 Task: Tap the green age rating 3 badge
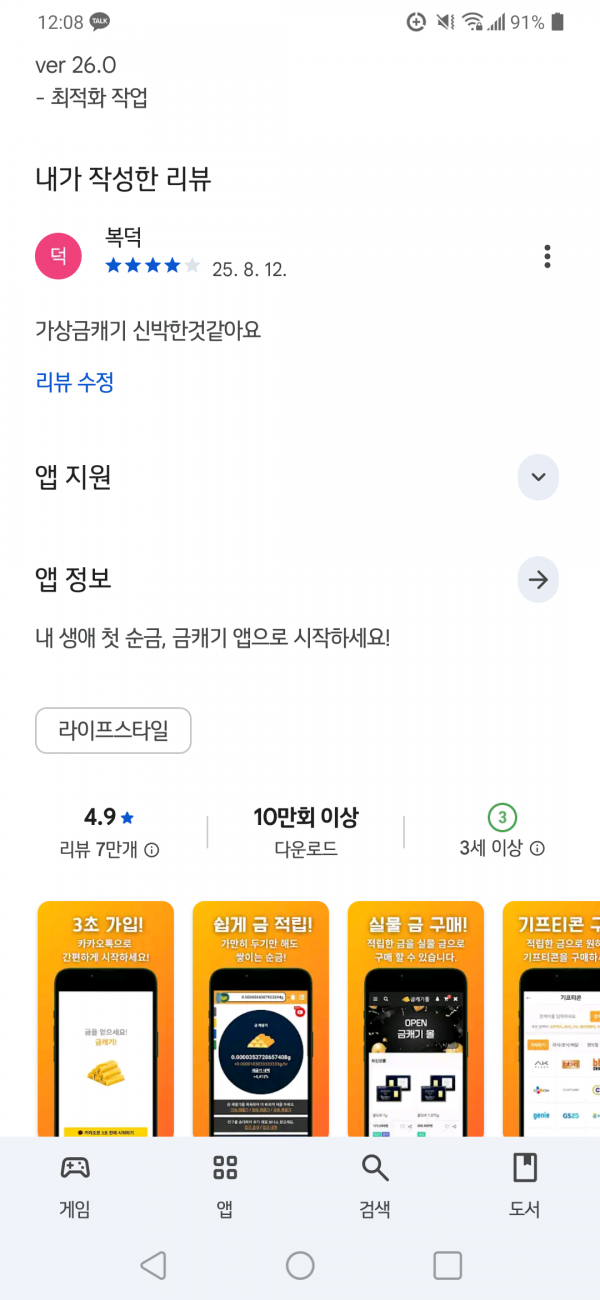[x=502, y=817]
